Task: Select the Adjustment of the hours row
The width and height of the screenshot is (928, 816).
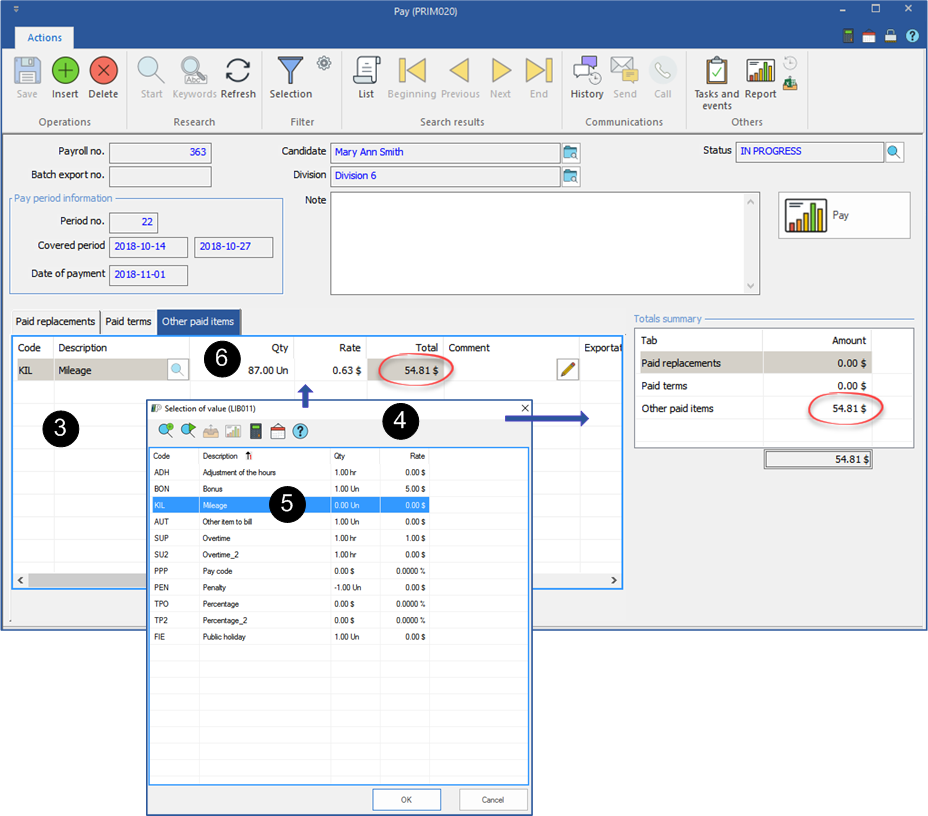Action: [289, 473]
